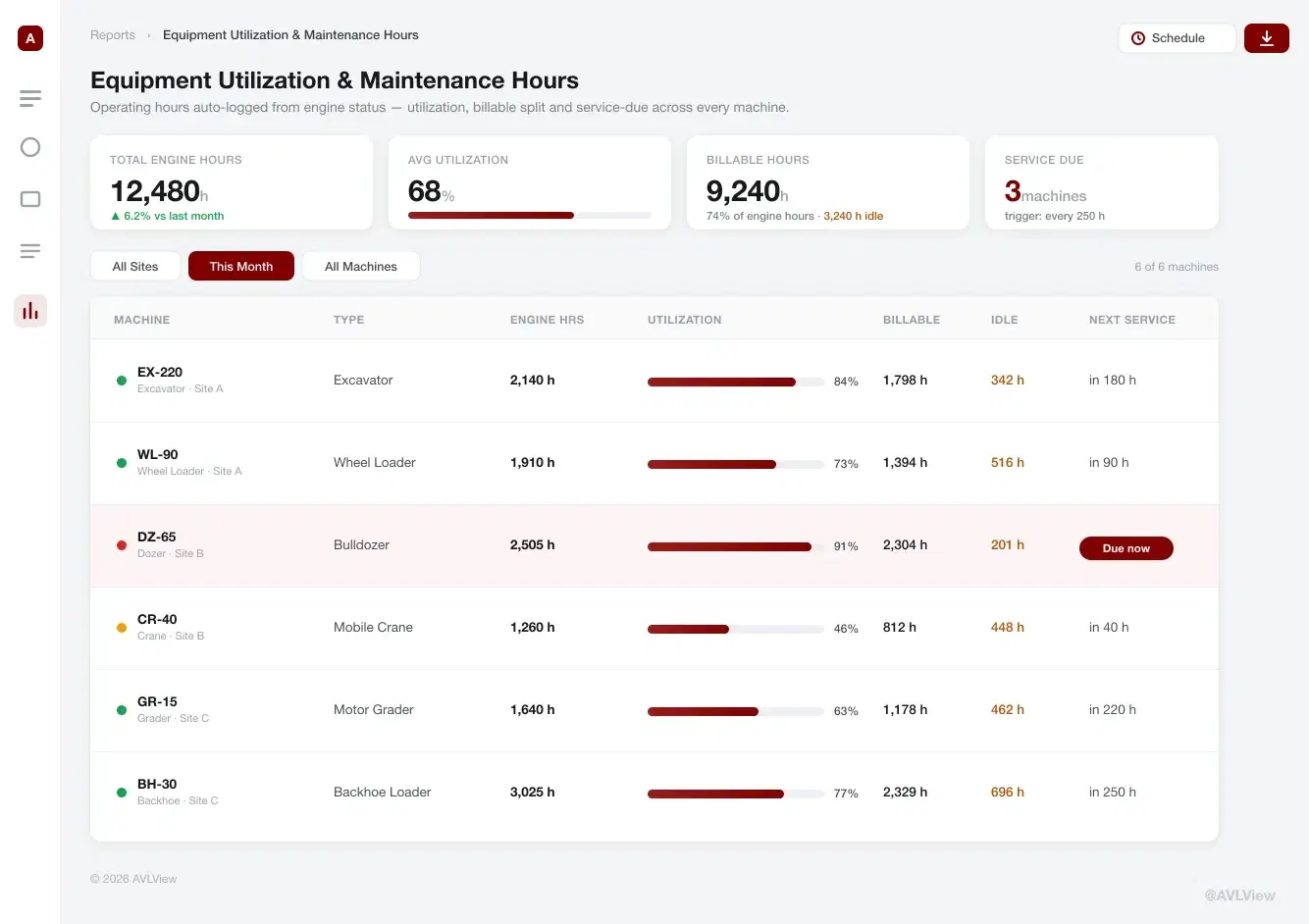Screen dimensions: 1309x924
Task: Click the Utilization column header
Action: click(x=684, y=320)
